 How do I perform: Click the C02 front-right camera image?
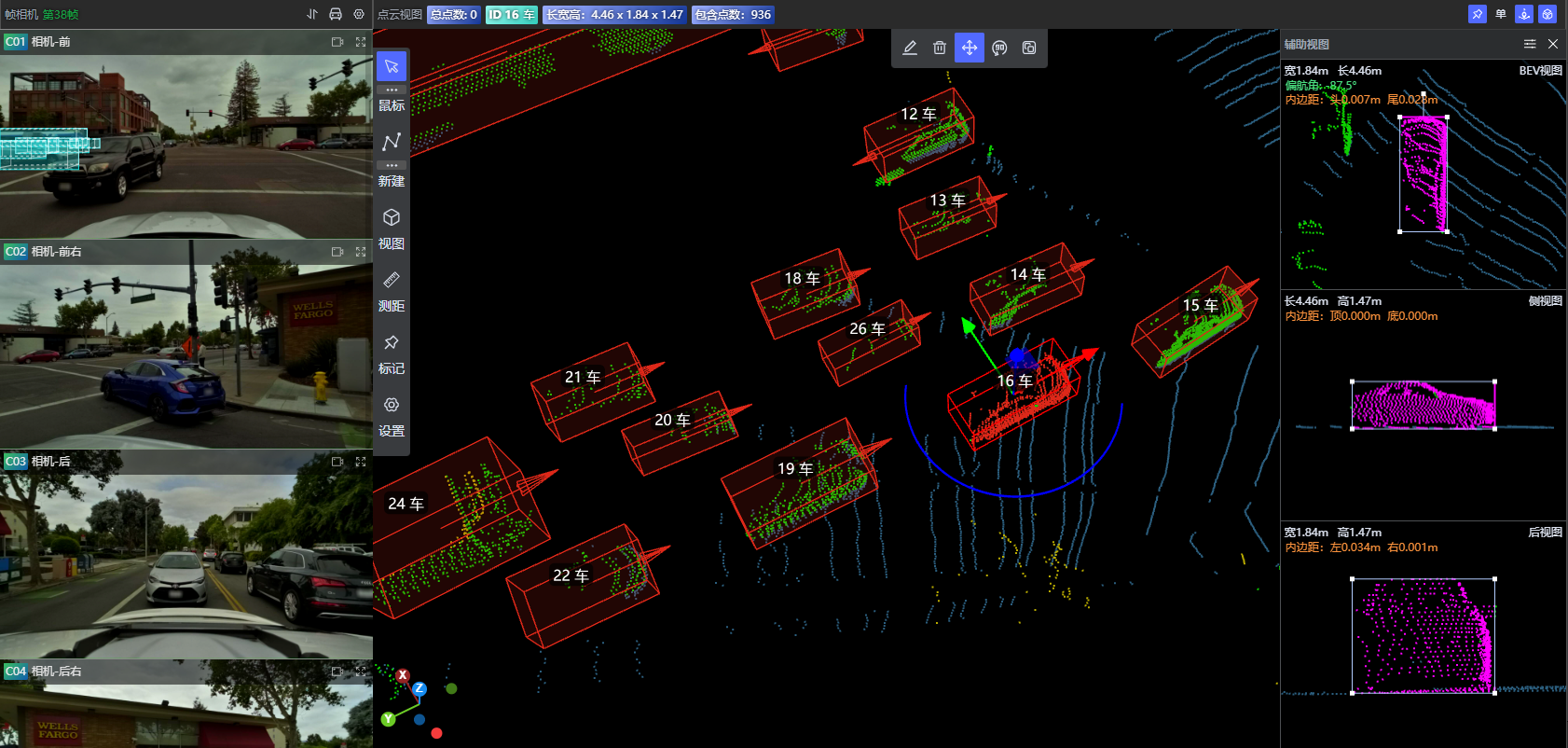click(x=186, y=355)
